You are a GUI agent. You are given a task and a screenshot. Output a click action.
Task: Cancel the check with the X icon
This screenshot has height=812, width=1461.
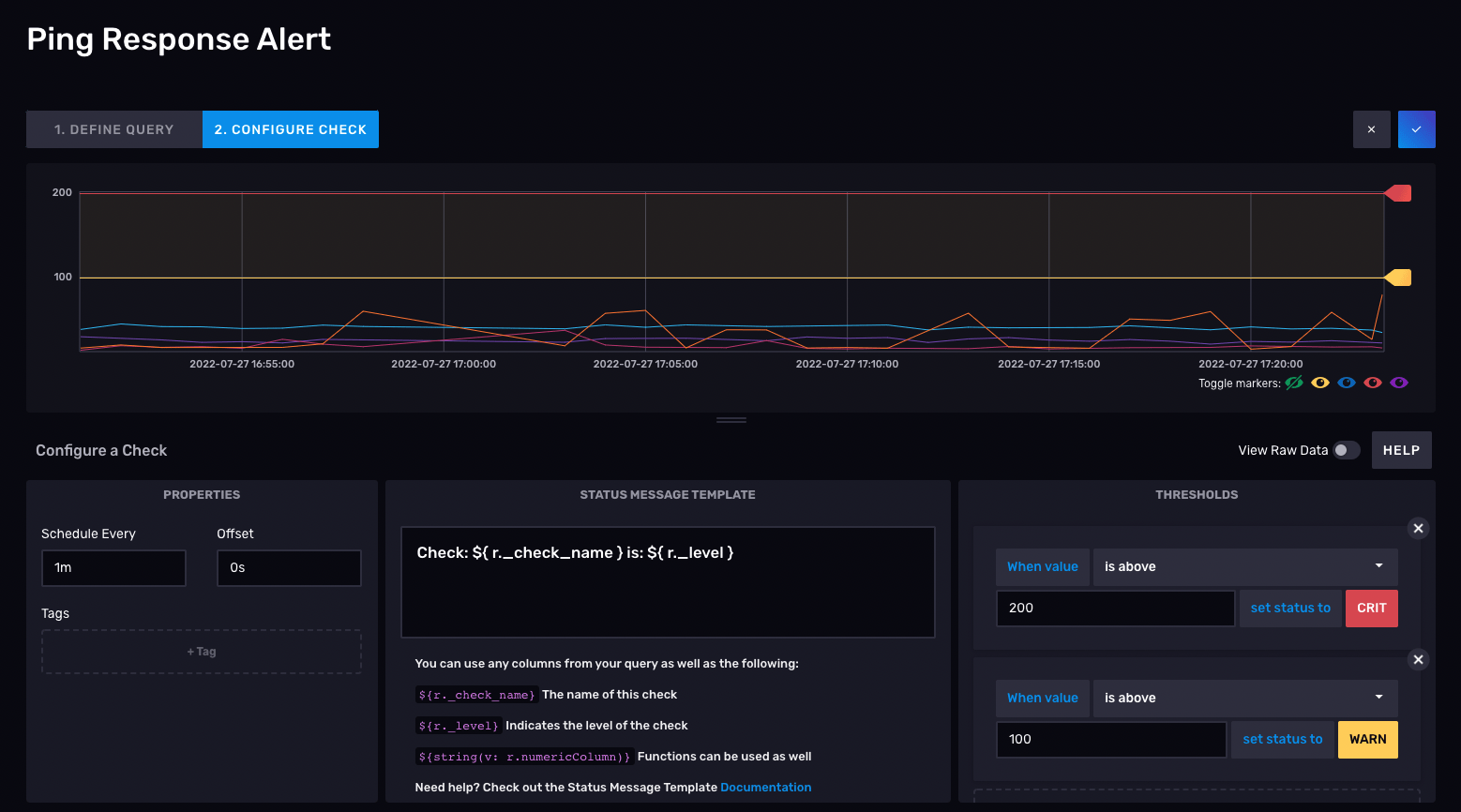1371,129
